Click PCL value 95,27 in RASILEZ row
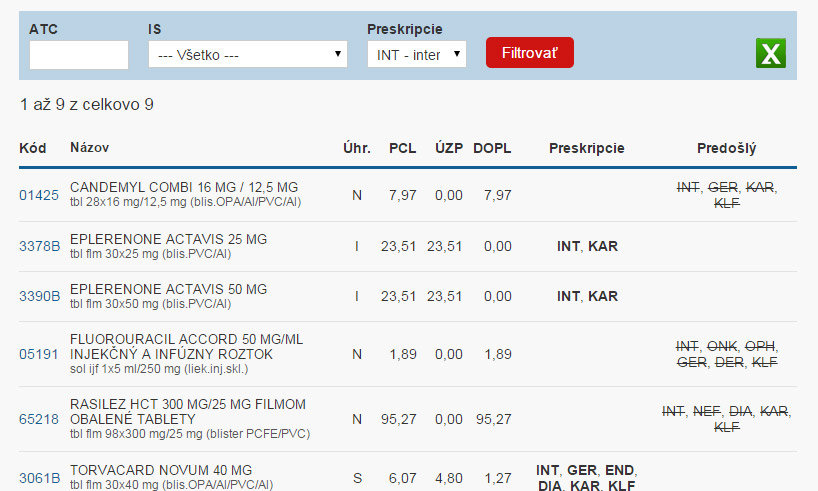 [399, 419]
